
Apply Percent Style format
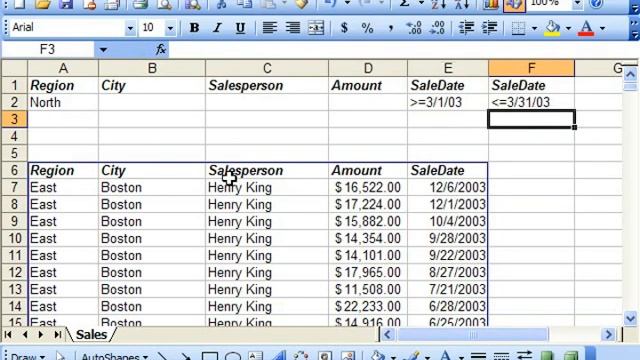point(367,28)
